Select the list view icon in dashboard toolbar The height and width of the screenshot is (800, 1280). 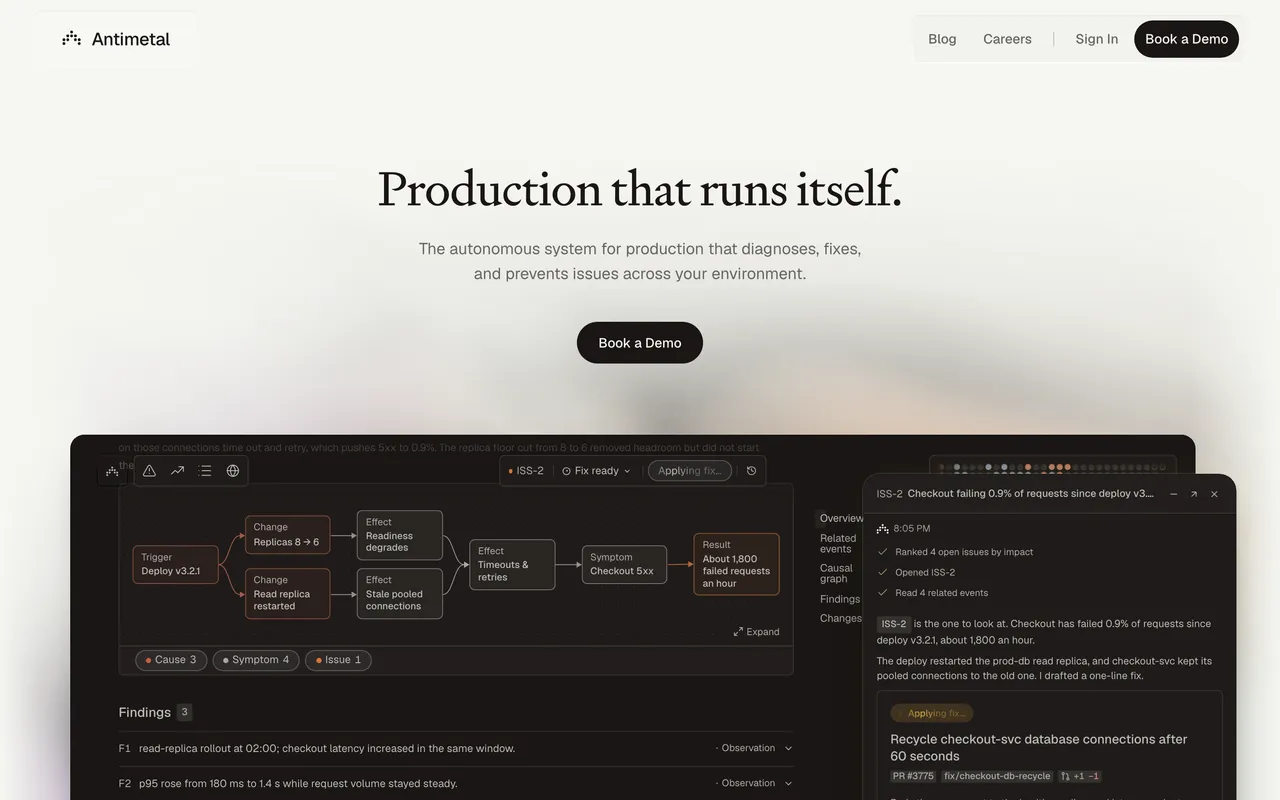(205, 471)
